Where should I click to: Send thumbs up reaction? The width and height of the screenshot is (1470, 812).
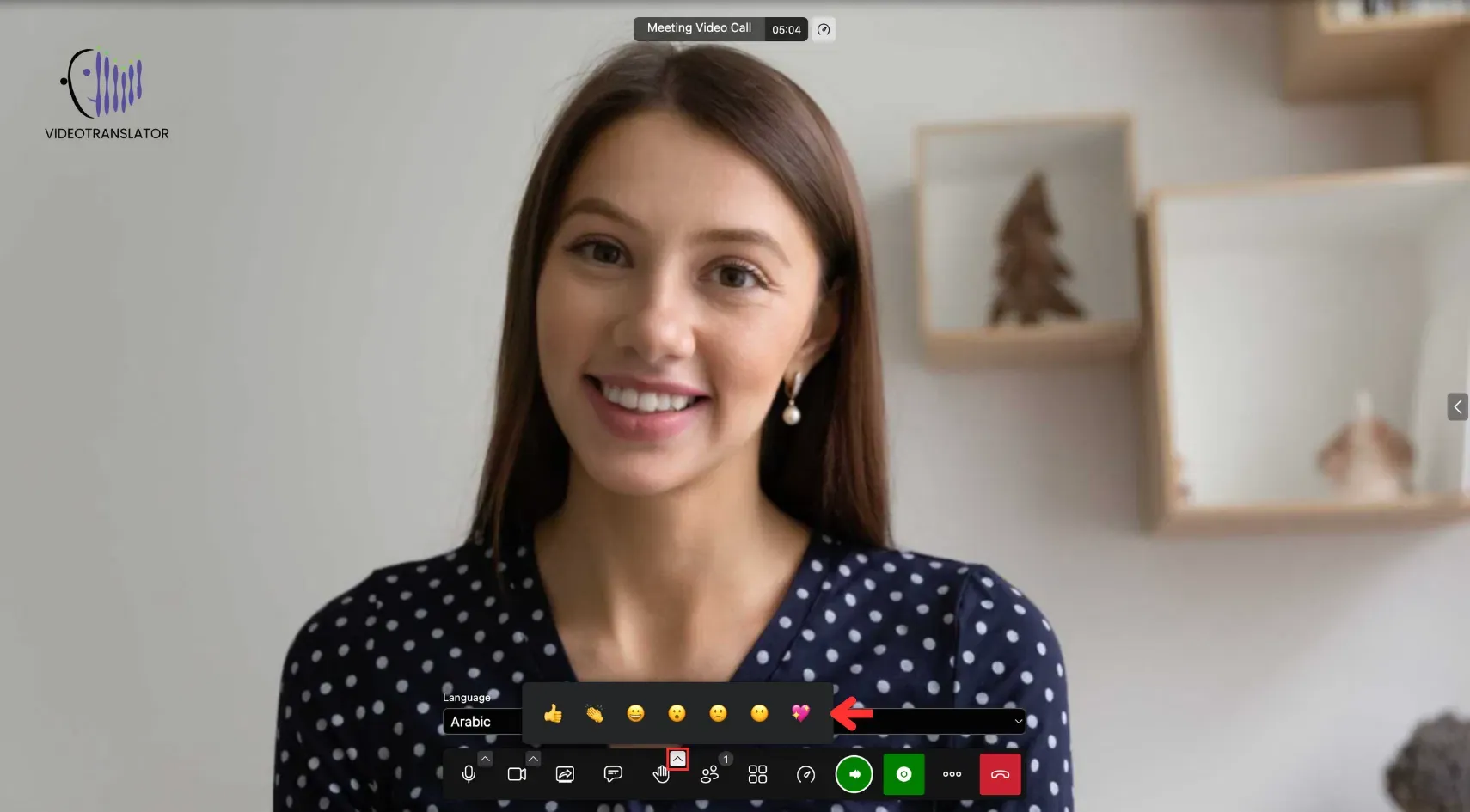553,713
